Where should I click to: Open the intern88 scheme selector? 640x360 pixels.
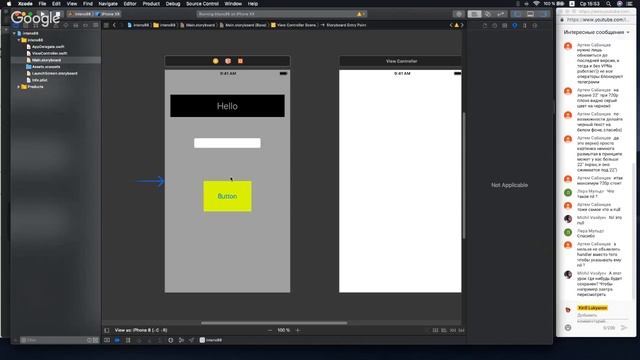tap(81, 14)
